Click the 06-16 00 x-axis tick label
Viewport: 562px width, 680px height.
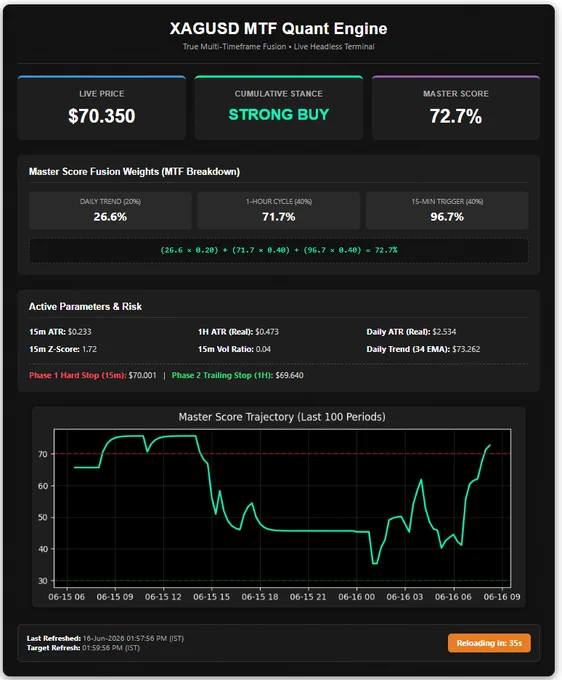pyautogui.click(x=356, y=597)
